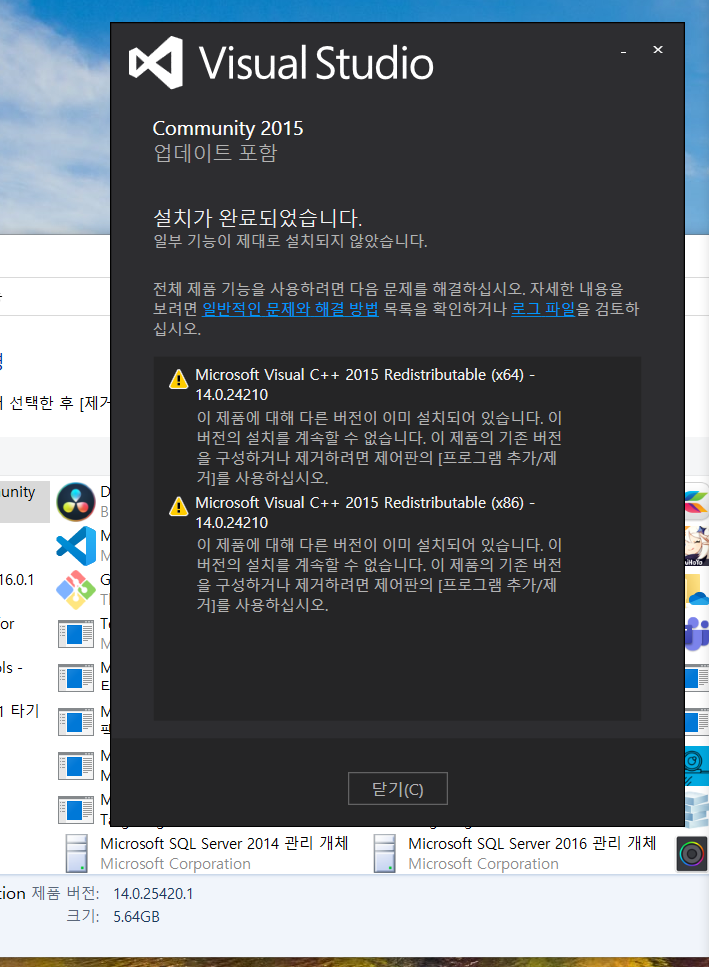Click the size value 5.64GB
Image resolution: width=709 pixels, height=967 pixels.
click(136, 917)
